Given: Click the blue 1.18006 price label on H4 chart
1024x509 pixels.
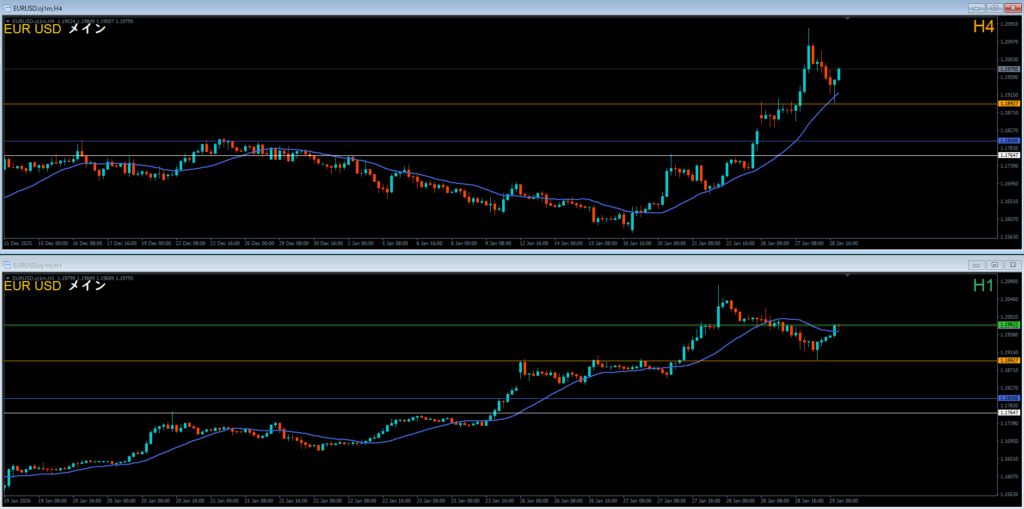Looking at the screenshot, I should click(x=1009, y=141).
